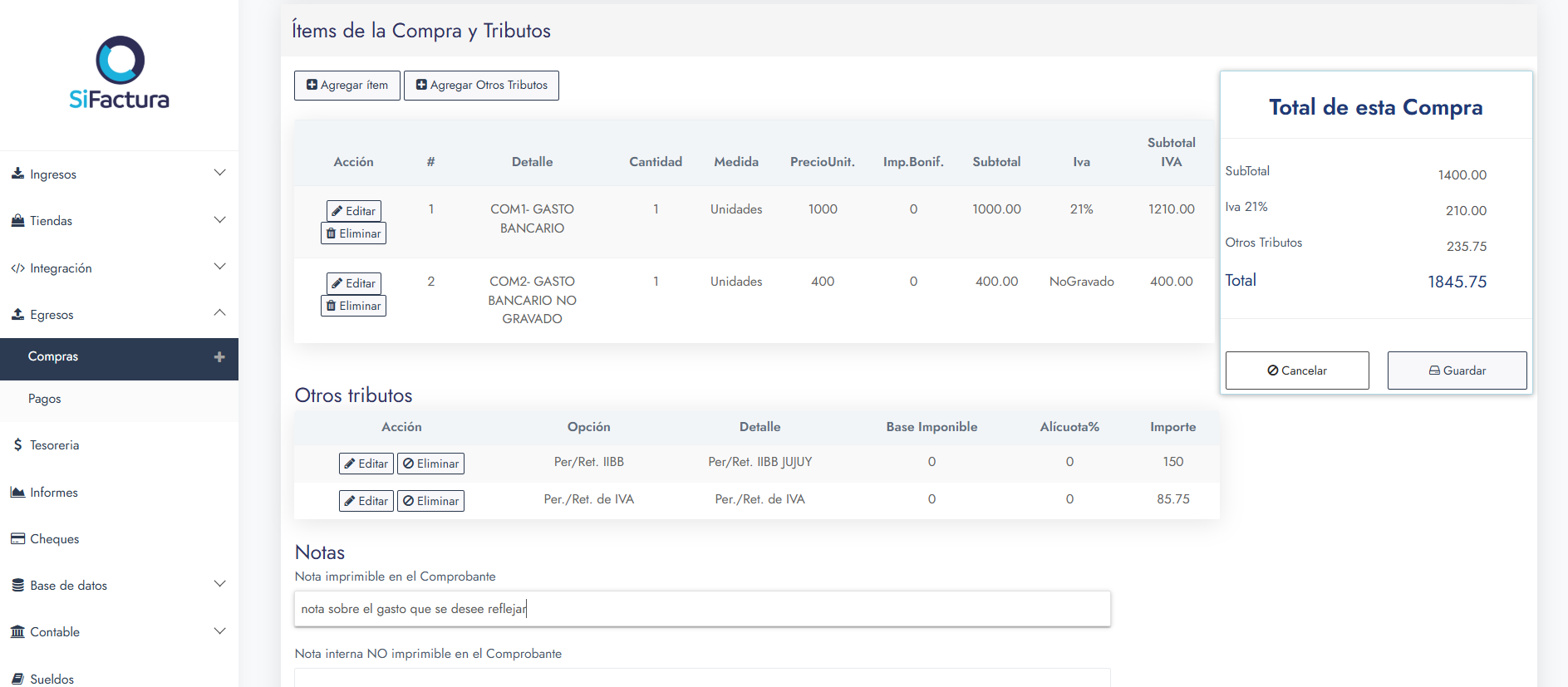Viewport: 1568px width, 687px height.
Task: Expand the Integración menu chevron
Action: click(219, 267)
